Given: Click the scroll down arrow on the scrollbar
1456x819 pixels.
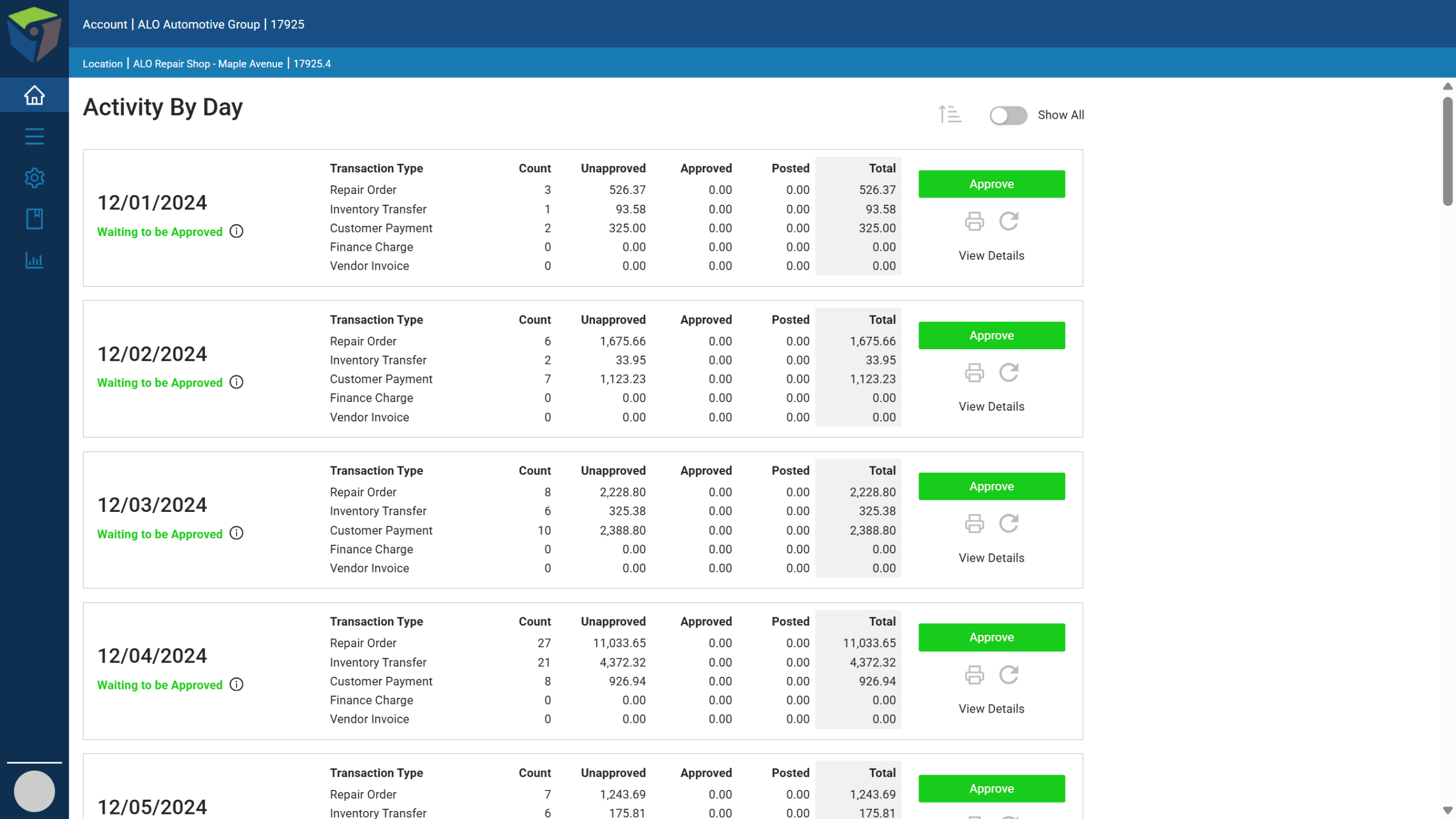Looking at the screenshot, I should [x=1447, y=810].
